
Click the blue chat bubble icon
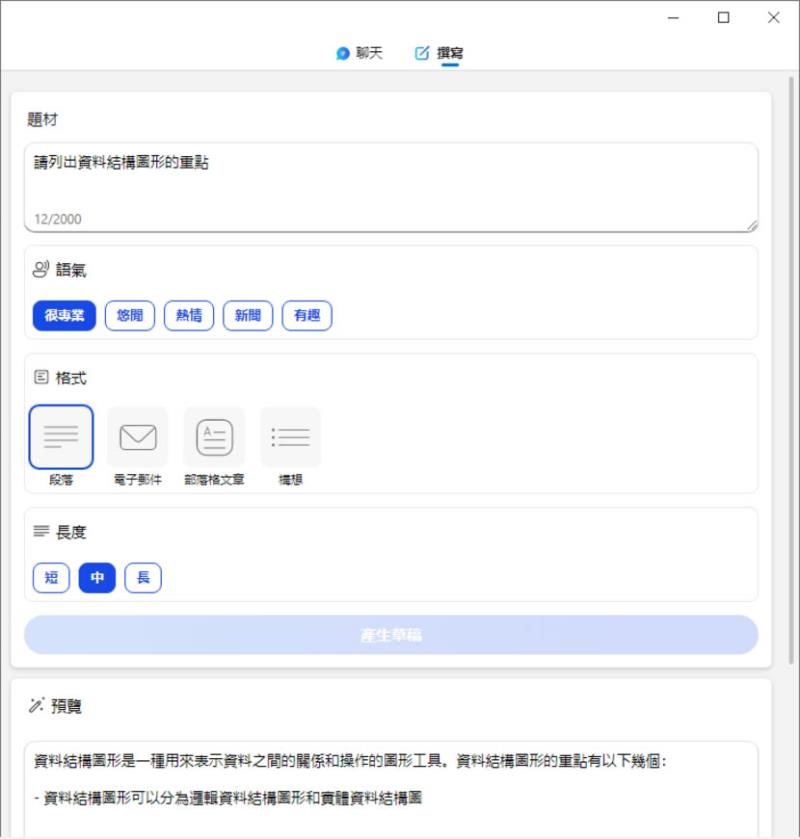point(342,54)
